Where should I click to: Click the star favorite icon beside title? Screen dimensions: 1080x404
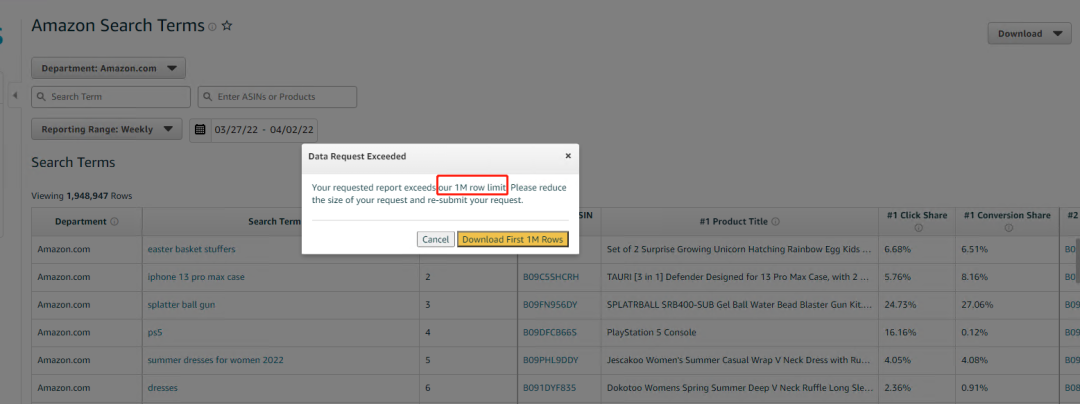227,26
